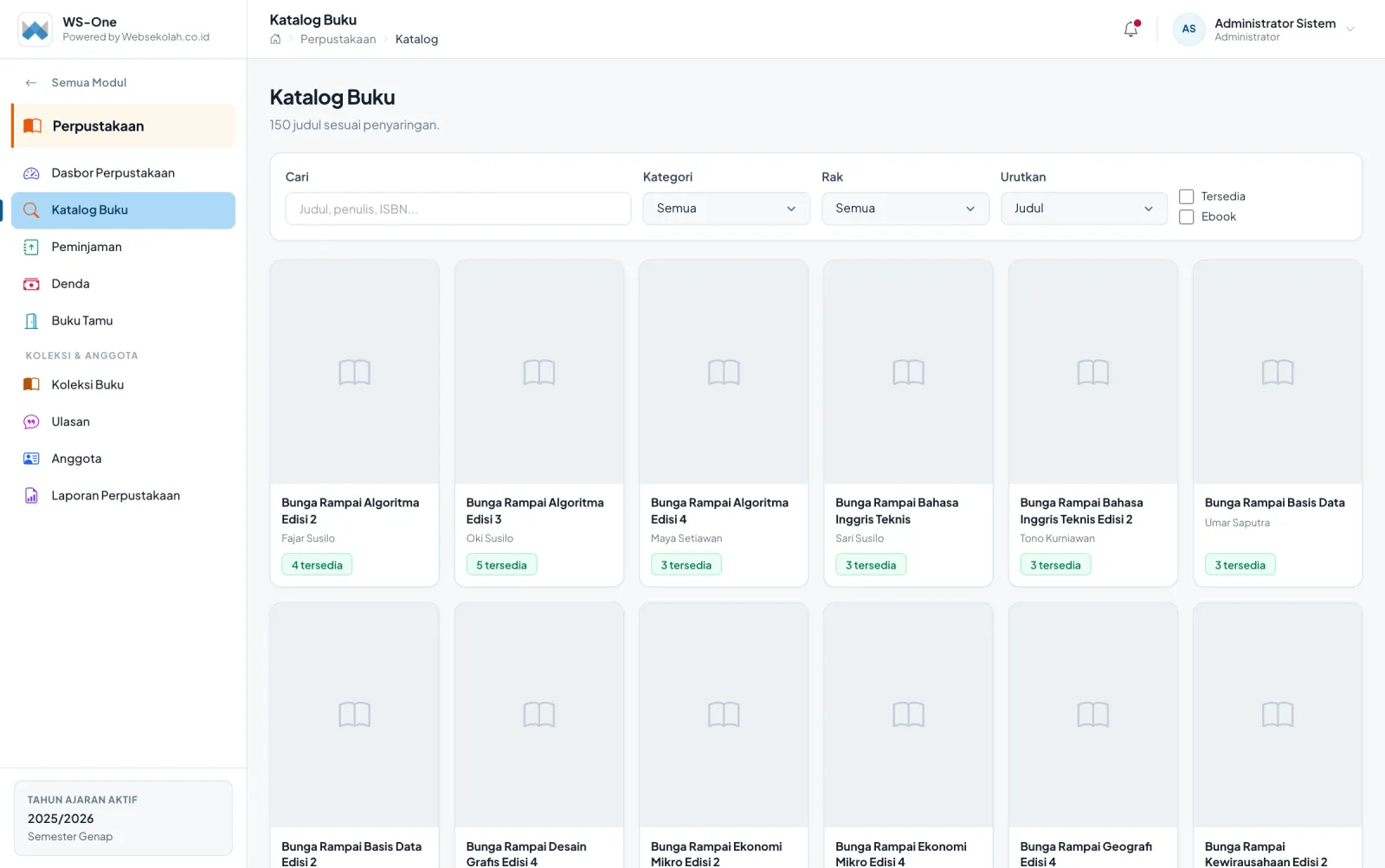
Task: Click the "4 tersedia" badge
Action: coord(317,565)
